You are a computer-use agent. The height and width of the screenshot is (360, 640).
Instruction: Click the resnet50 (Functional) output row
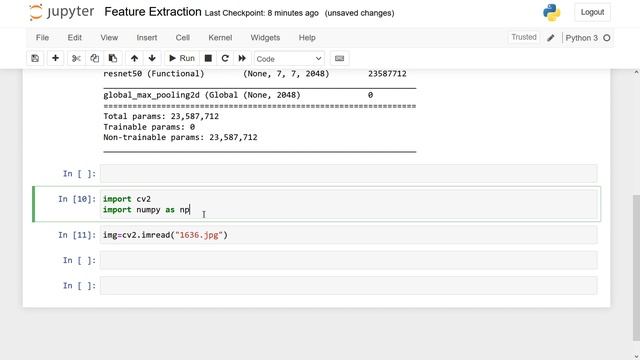[255, 74]
